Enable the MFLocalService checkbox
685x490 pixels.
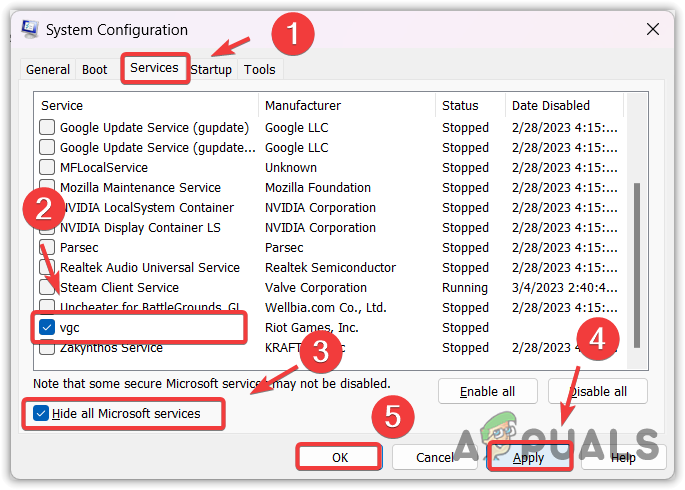[47, 167]
